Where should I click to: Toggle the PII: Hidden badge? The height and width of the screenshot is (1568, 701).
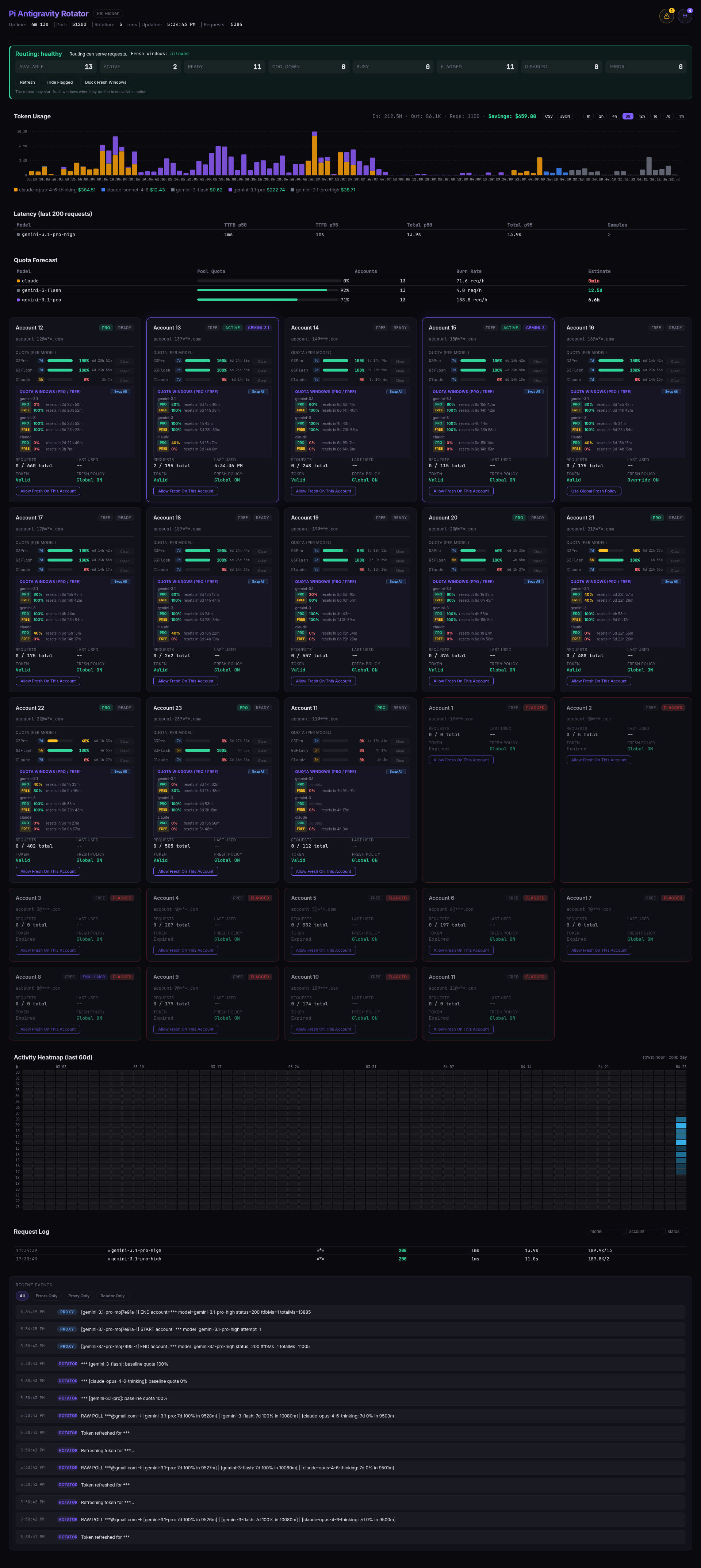click(x=108, y=14)
